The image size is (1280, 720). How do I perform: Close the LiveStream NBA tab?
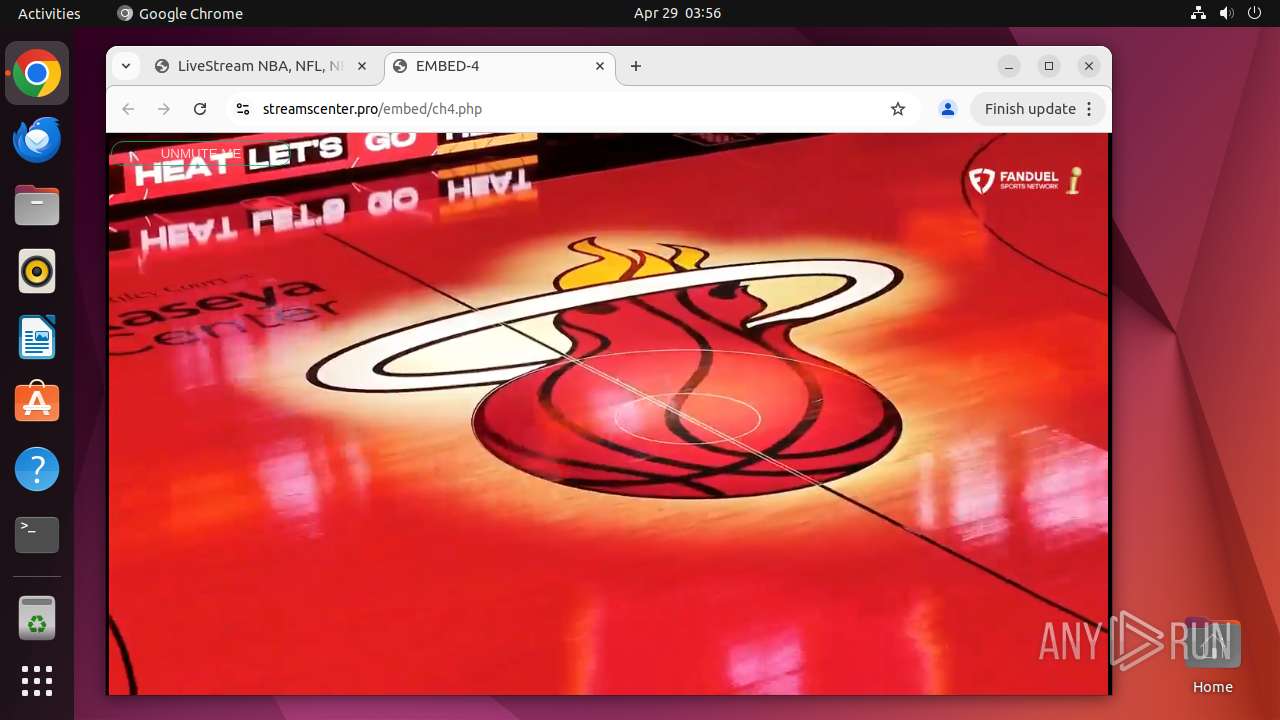362,66
